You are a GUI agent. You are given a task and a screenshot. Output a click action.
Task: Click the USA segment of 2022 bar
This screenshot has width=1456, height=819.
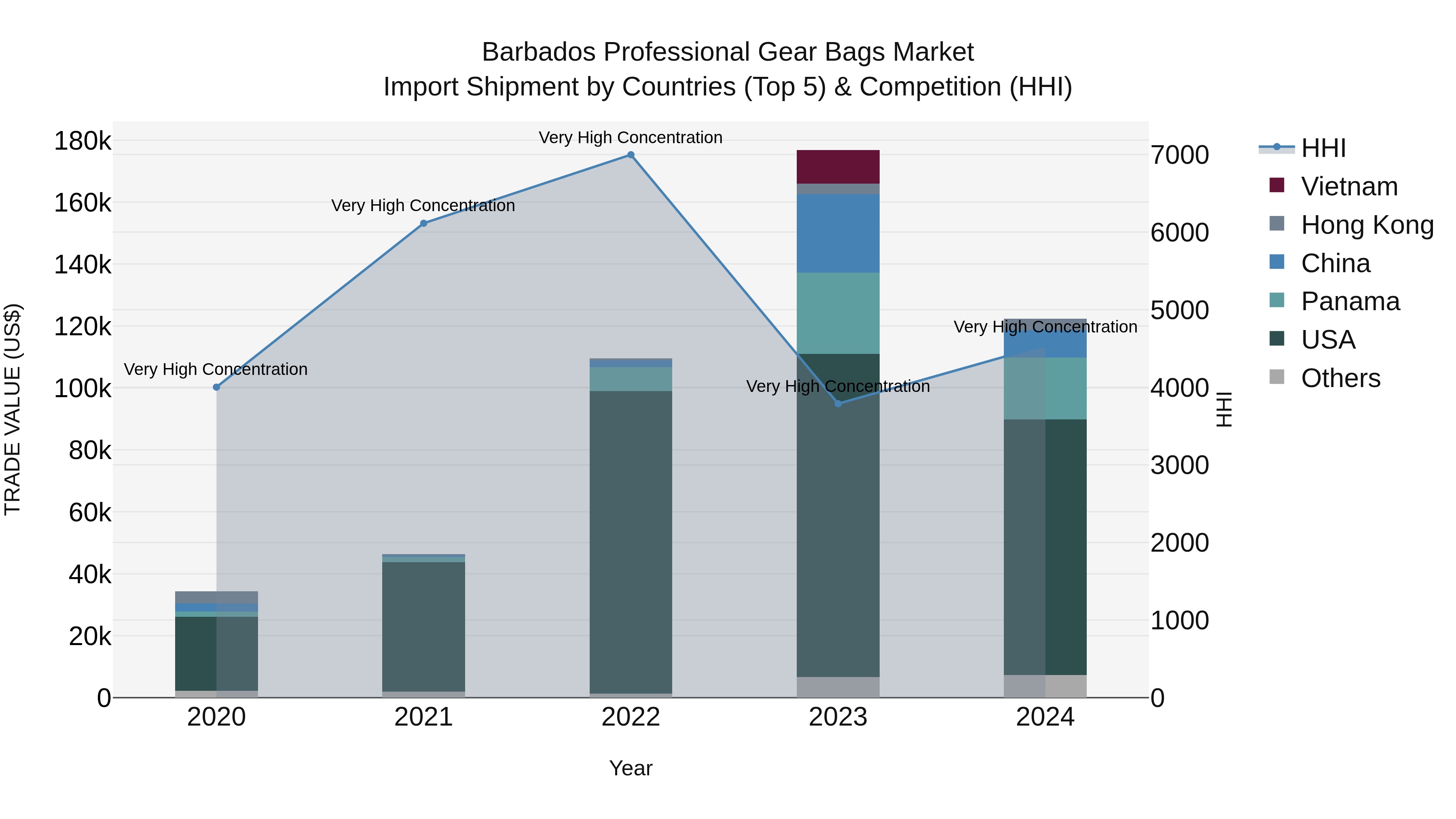(x=631, y=543)
